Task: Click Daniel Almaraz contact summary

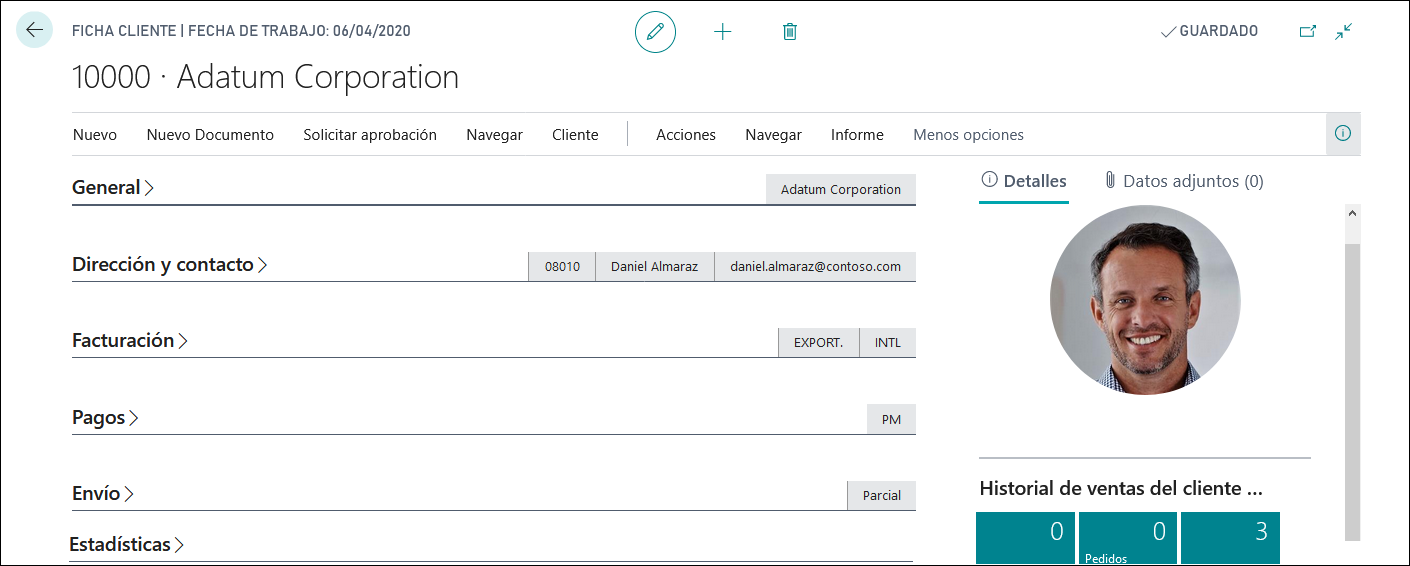Action: (654, 267)
